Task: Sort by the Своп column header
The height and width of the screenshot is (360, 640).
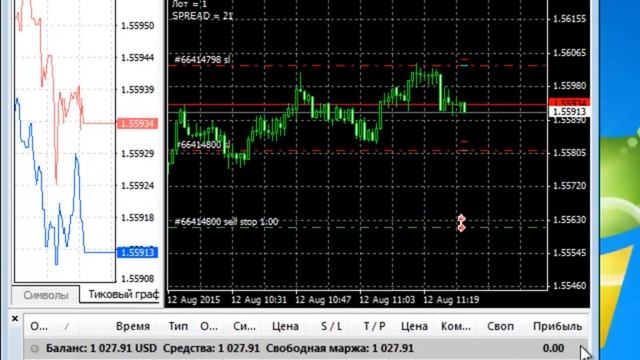Action: [500, 327]
